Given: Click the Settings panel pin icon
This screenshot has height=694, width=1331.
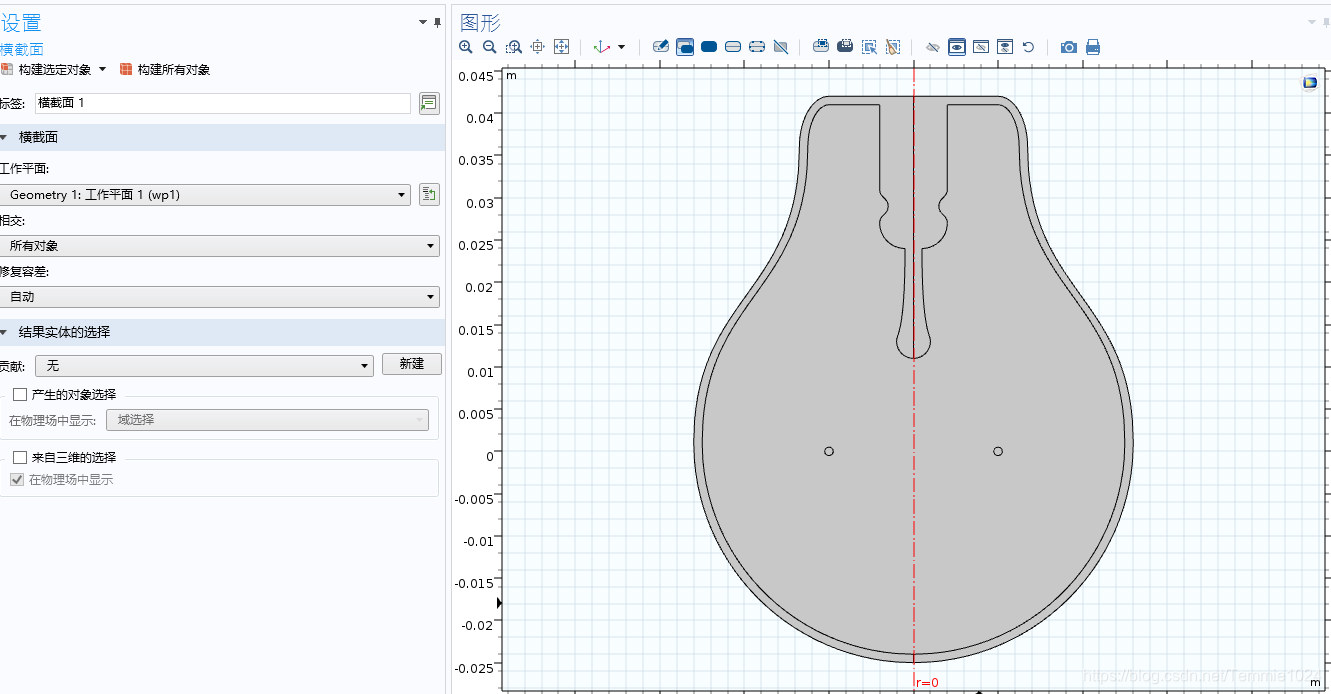Looking at the screenshot, I should point(437,22).
